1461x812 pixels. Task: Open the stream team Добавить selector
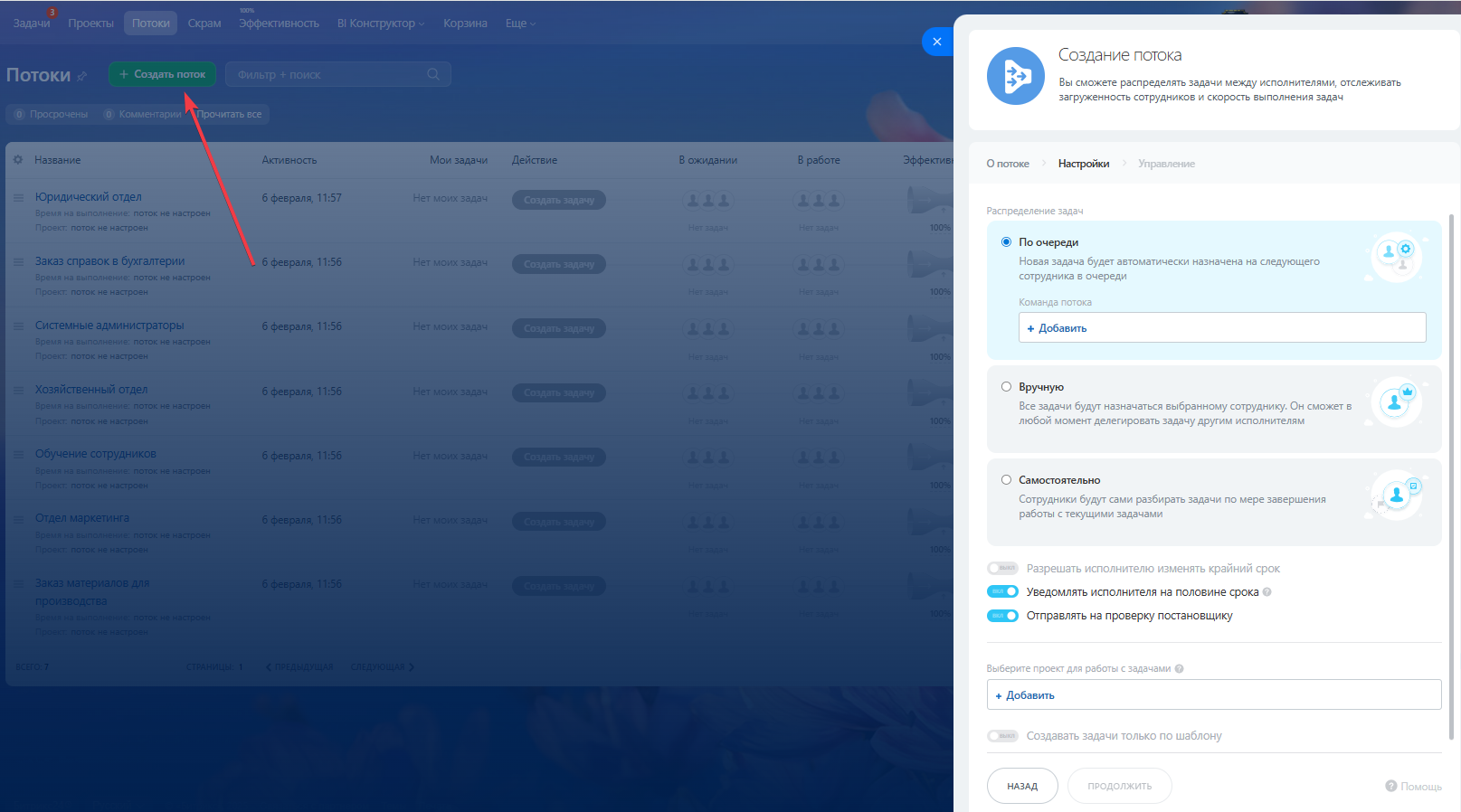coord(1221,327)
